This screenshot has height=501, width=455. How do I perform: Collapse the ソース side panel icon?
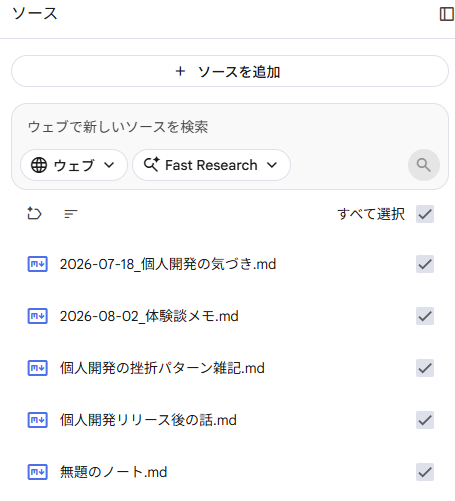(447, 14)
